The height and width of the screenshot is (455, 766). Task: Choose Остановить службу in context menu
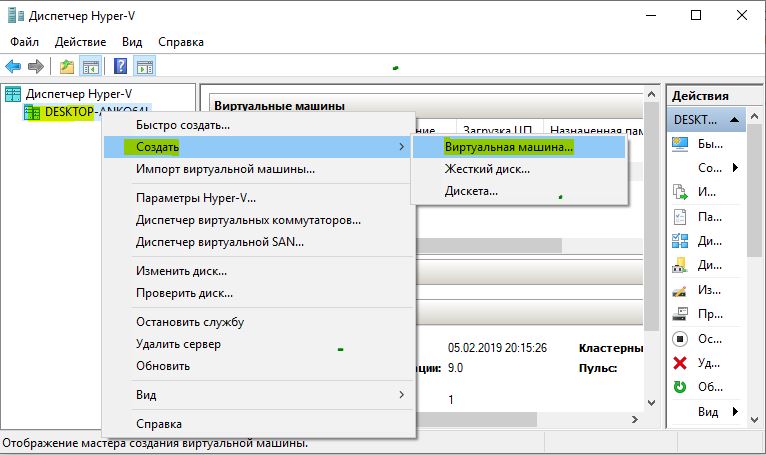click(259, 322)
